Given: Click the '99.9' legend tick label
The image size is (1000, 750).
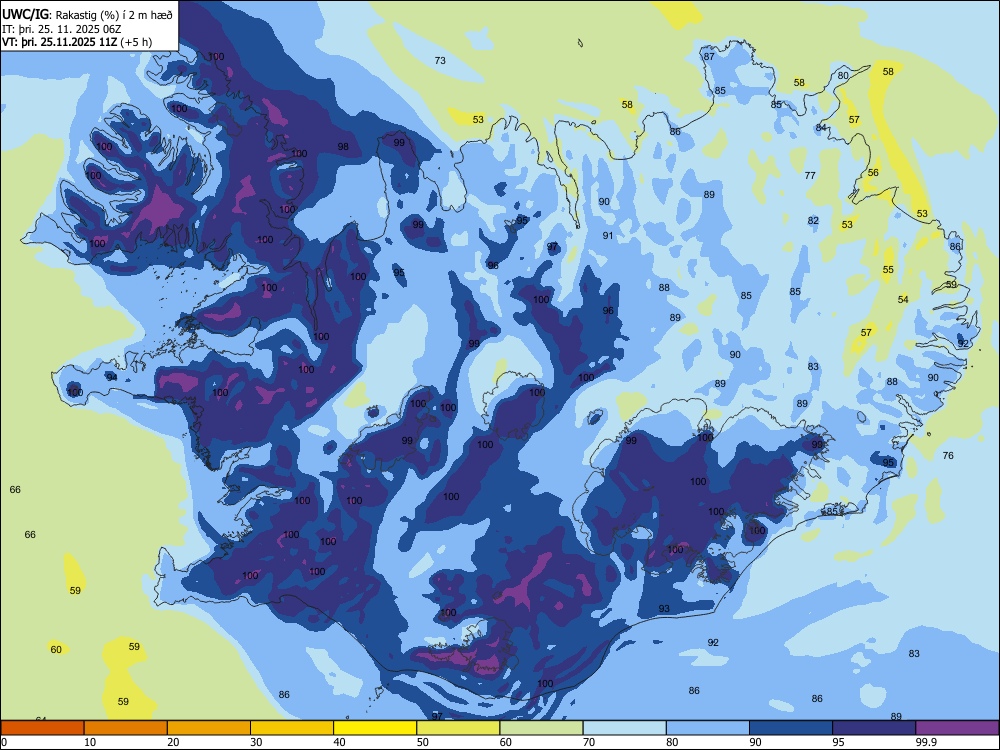Looking at the screenshot, I should click(926, 742).
